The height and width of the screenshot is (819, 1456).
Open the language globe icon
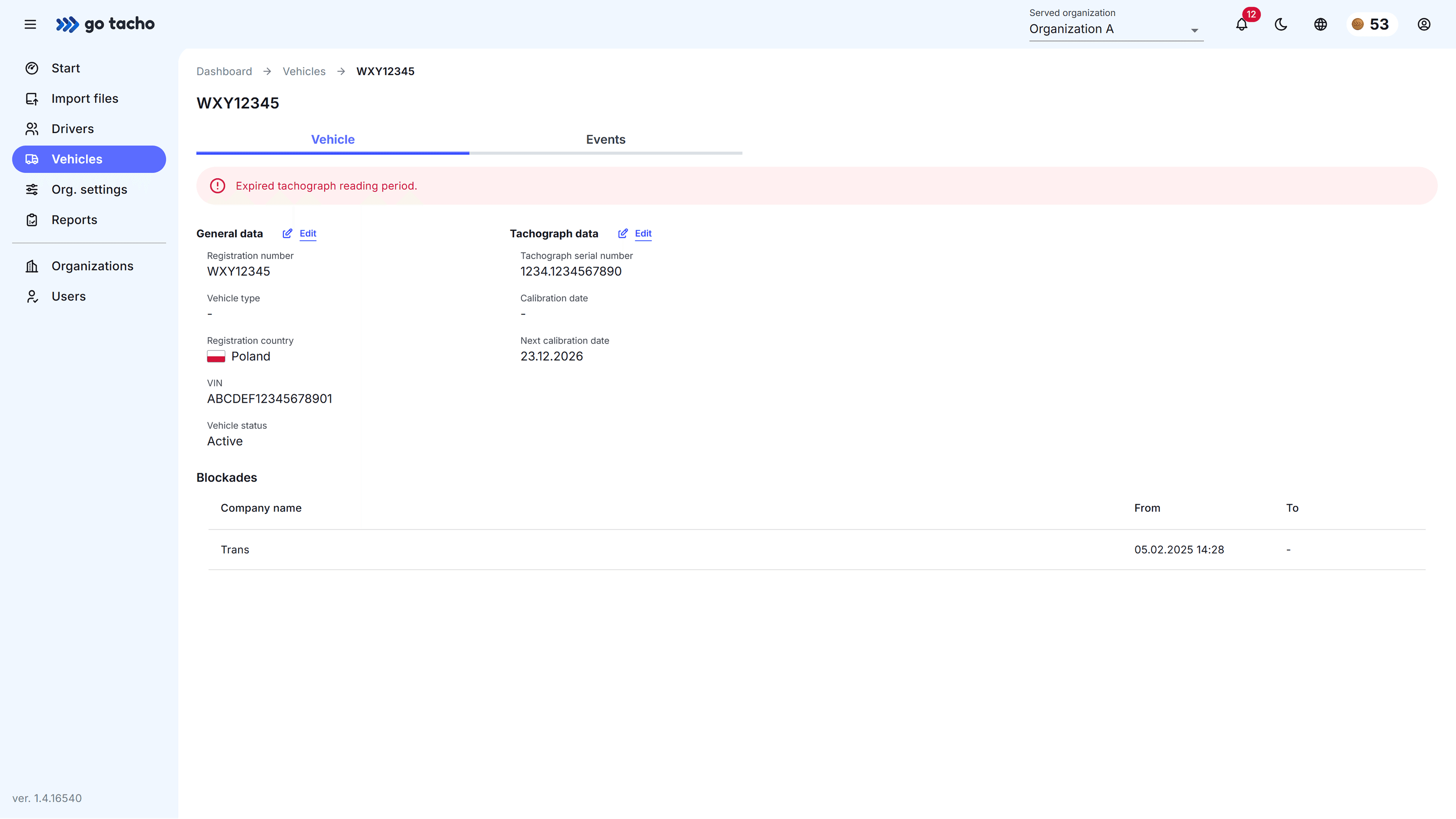[1320, 24]
